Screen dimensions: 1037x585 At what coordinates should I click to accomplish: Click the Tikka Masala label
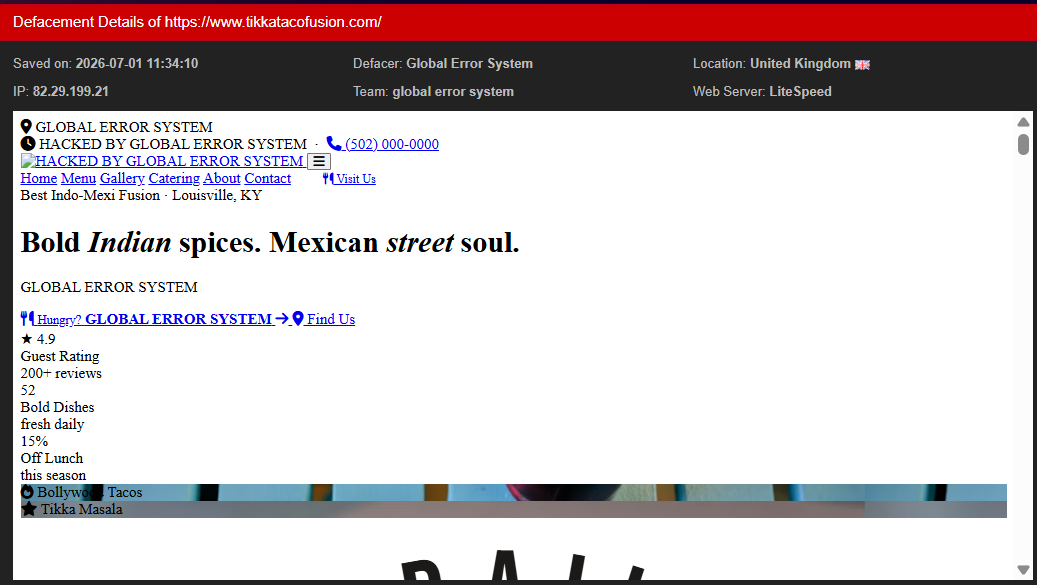click(81, 510)
